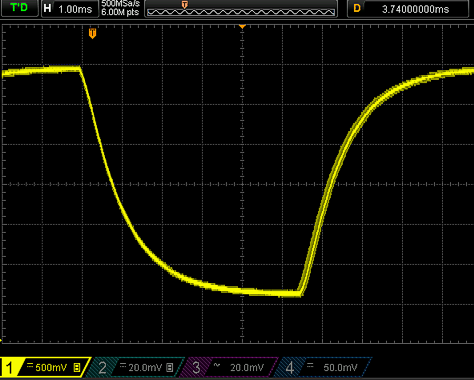Click the 6.00M pts memory depth readout
This screenshot has height=380, width=474.
coord(120,13)
